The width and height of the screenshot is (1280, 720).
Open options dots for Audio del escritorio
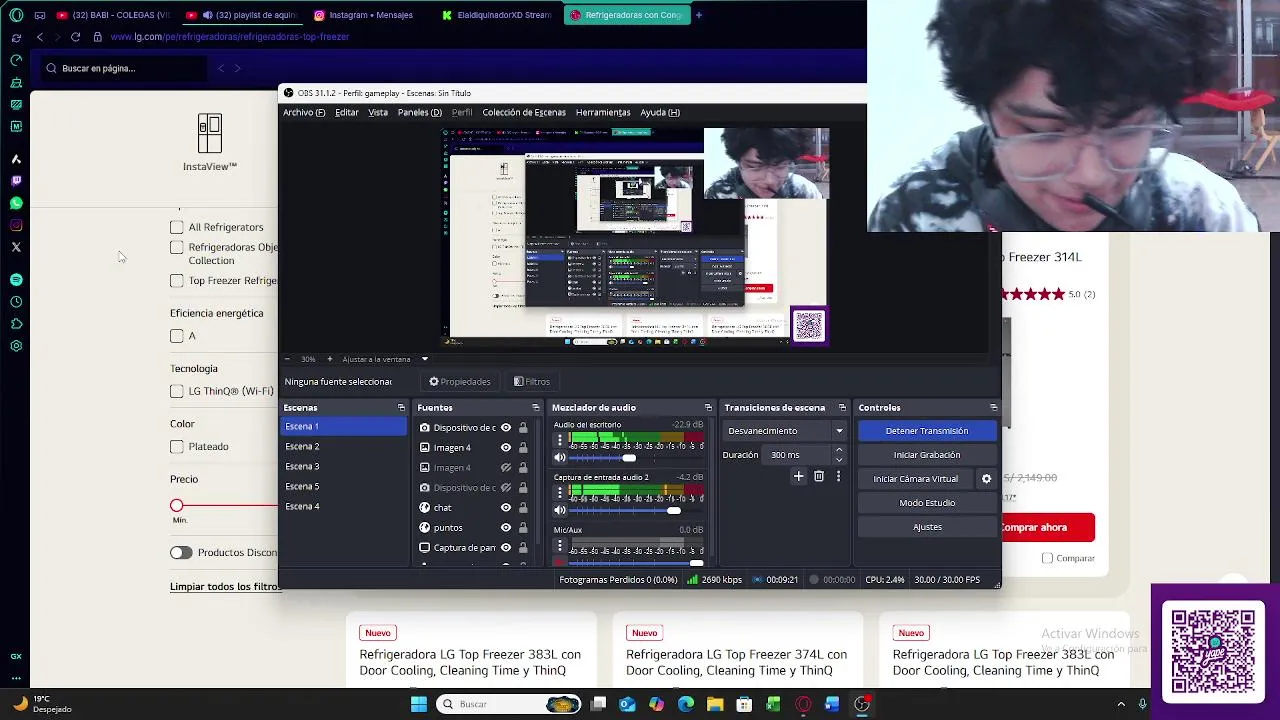560,439
